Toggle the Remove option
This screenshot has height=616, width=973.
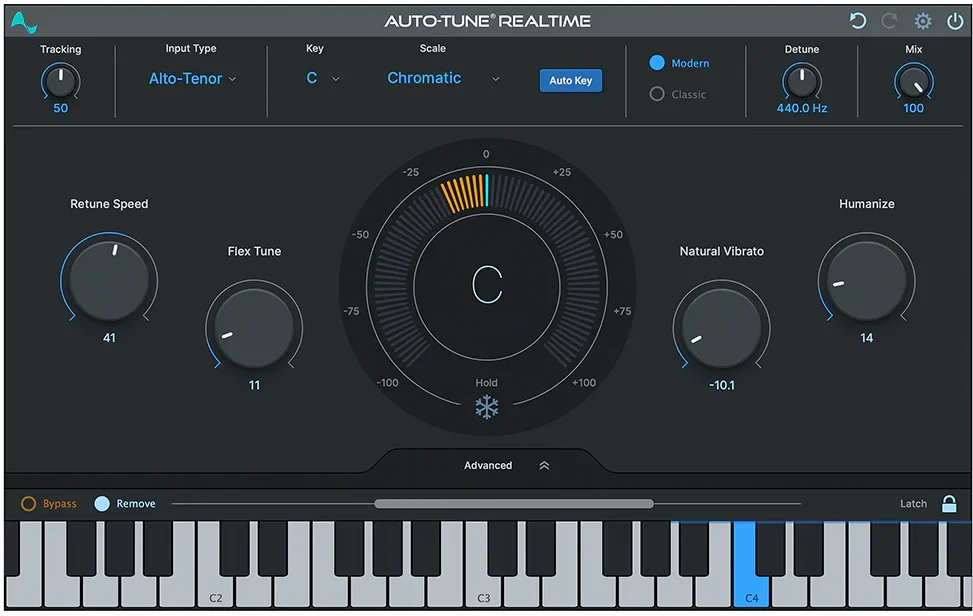point(102,504)
